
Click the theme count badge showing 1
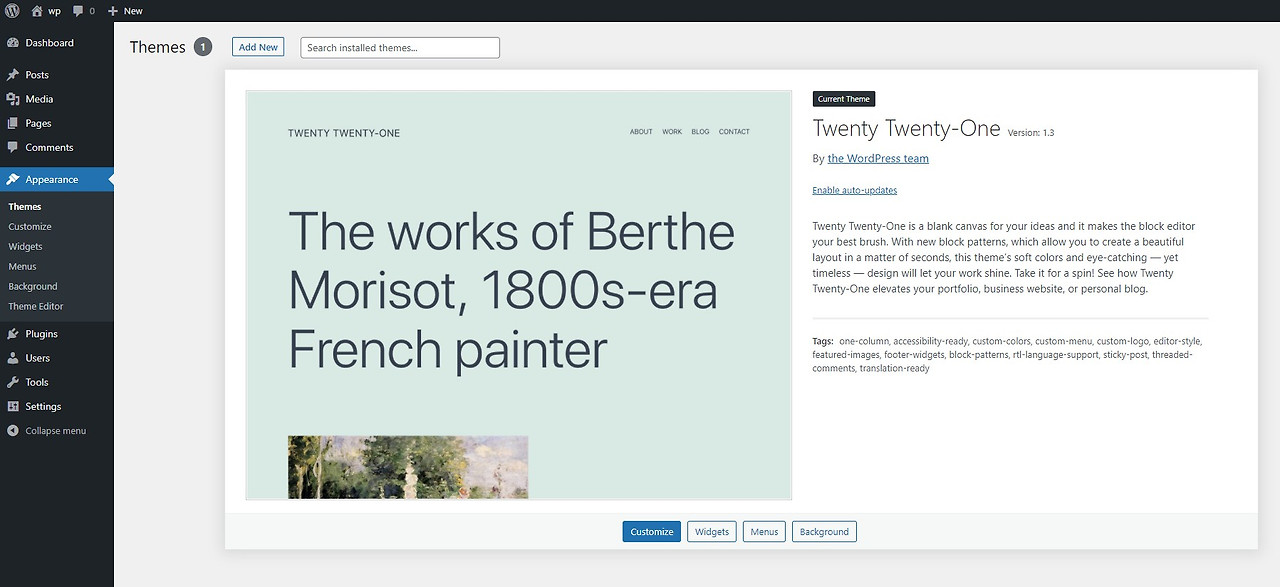pos(203,47)
